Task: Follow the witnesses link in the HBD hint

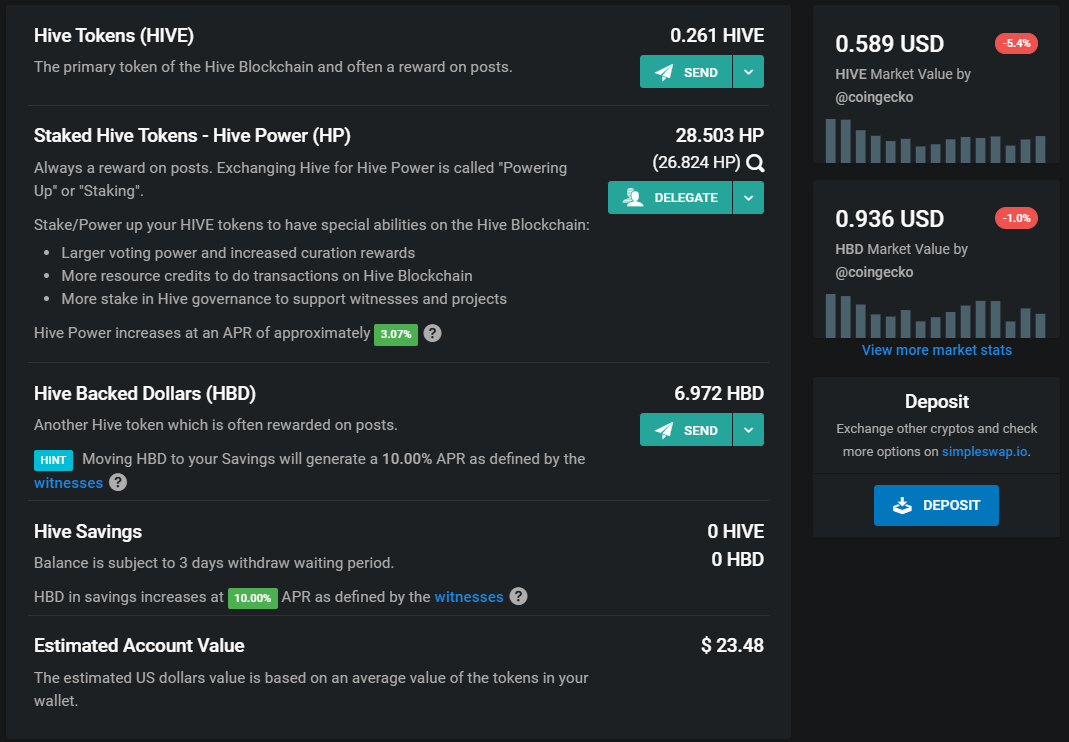Action: (x=68, y=483)
